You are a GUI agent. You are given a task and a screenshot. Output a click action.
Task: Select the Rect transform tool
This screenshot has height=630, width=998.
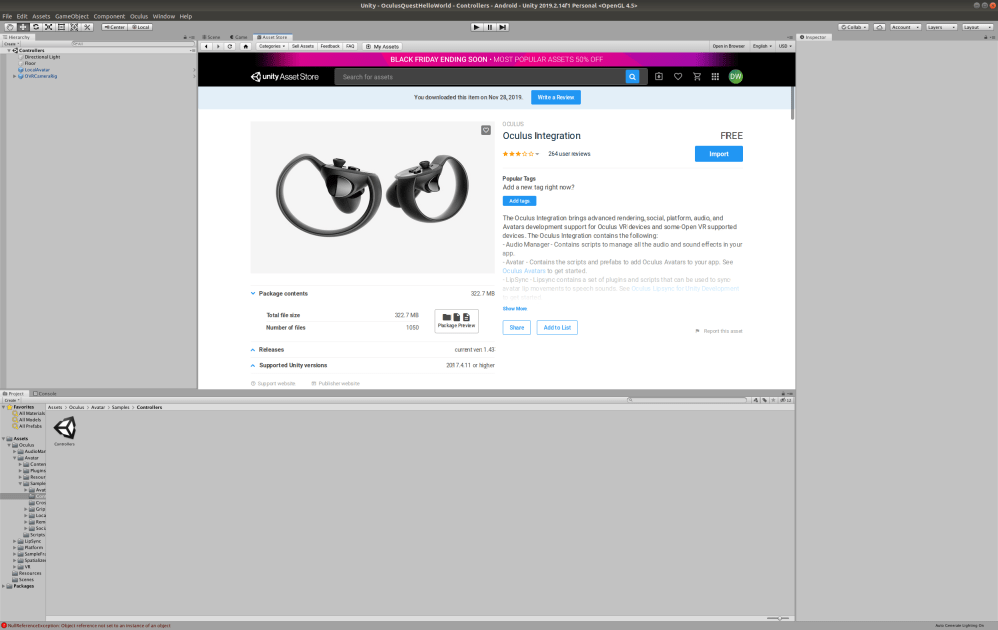click(61, 27)
